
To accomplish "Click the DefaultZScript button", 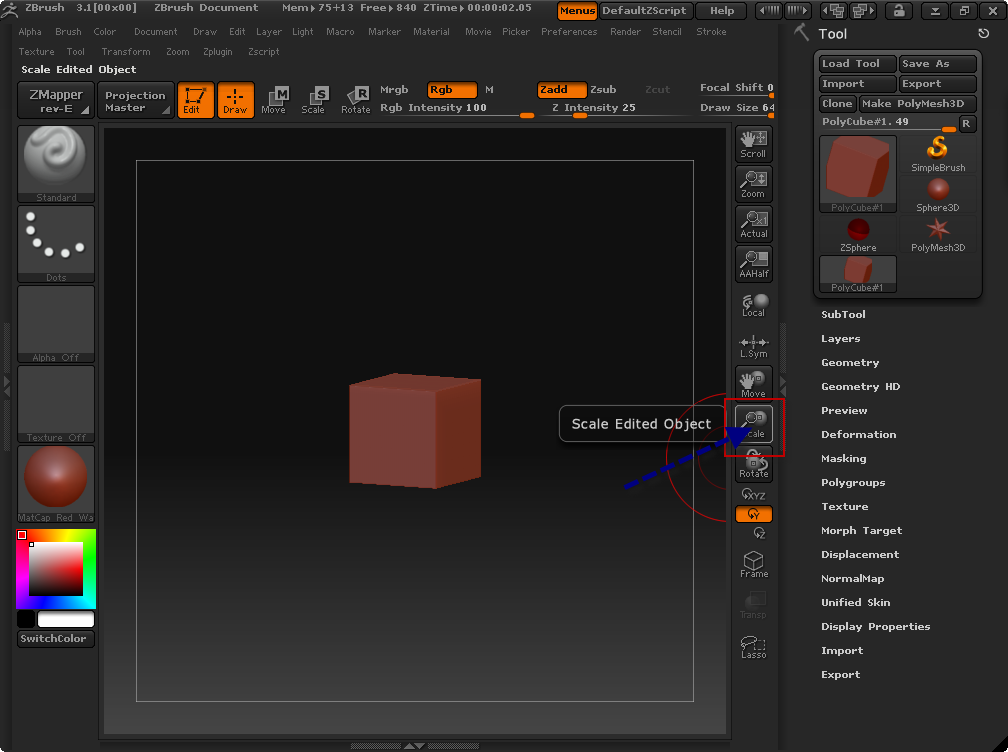I will click(x=646, y=10).
